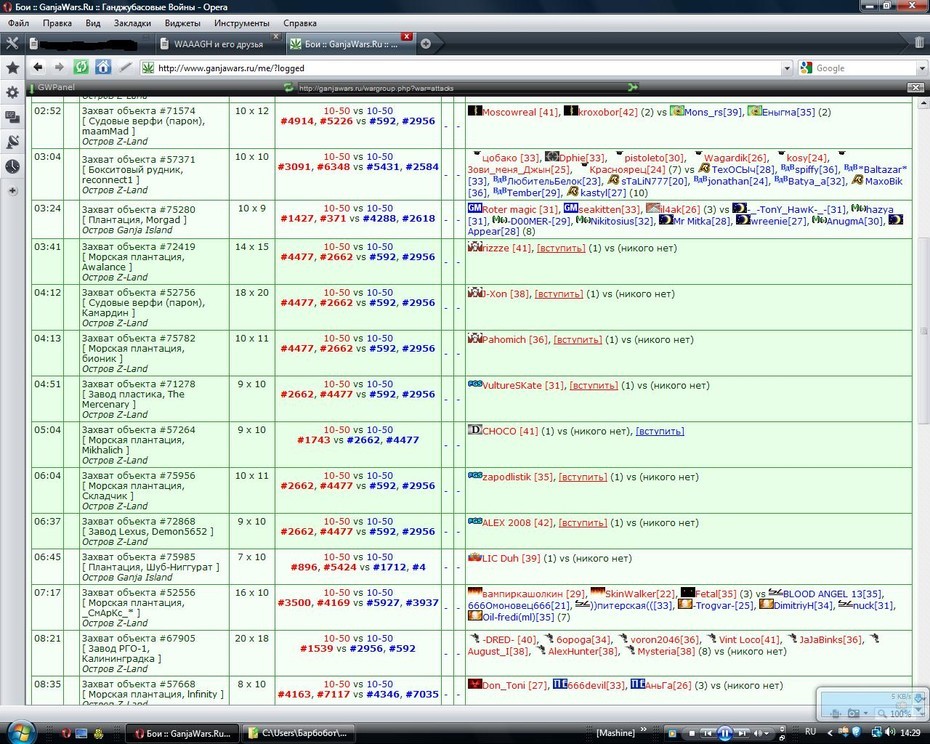Open the Moscowreal [41] player link
Screen dimensions: 930x744
pyautogui.click(x=520, y=112)
